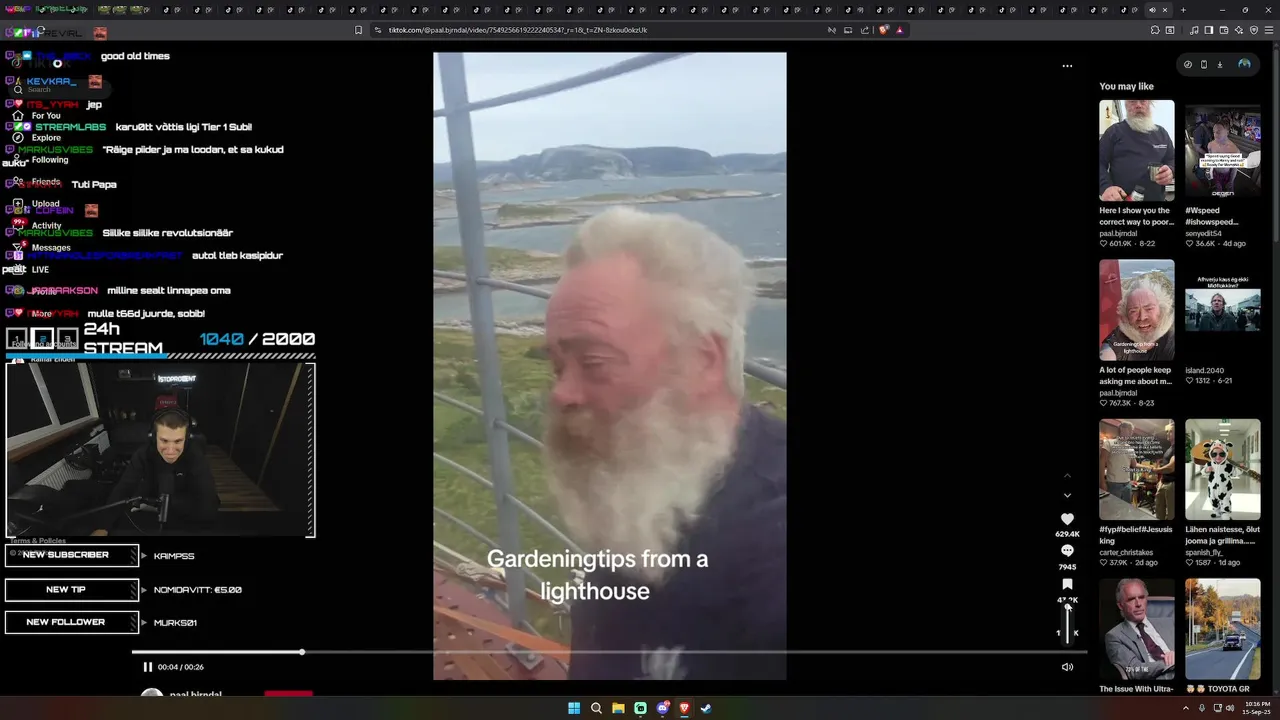The height and width of the screenshot is (720, 1280).
Task: Open a new browser tab
Action: (1183, 10)
